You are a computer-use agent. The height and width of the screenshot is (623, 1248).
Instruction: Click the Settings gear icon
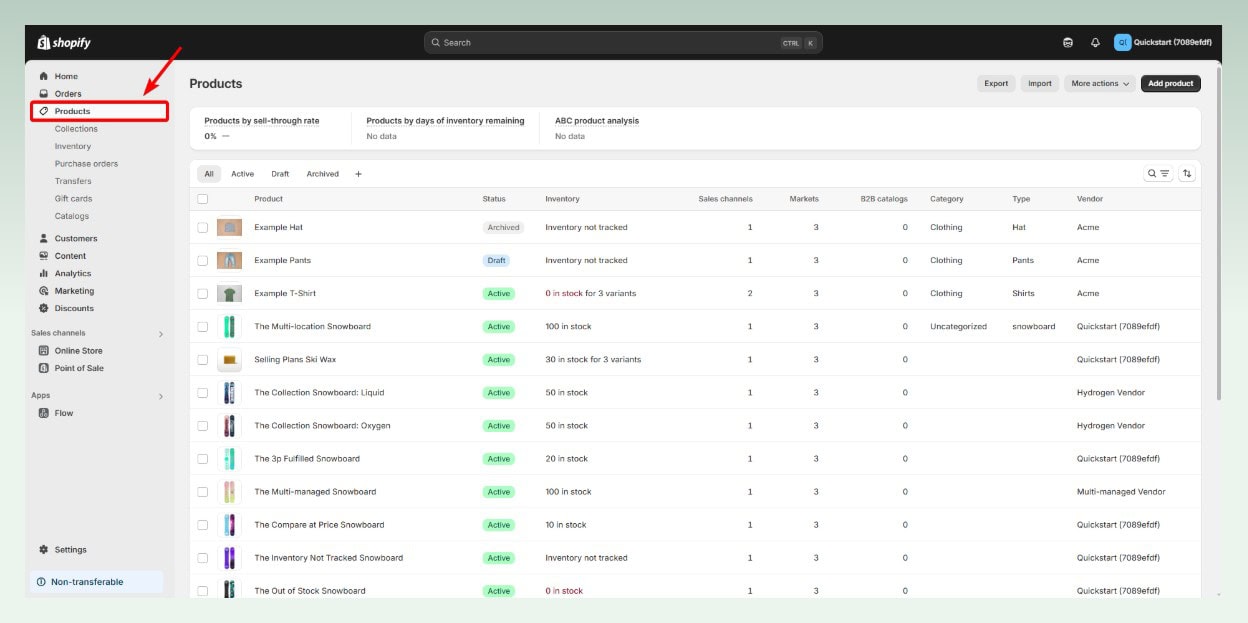point(43,550)
